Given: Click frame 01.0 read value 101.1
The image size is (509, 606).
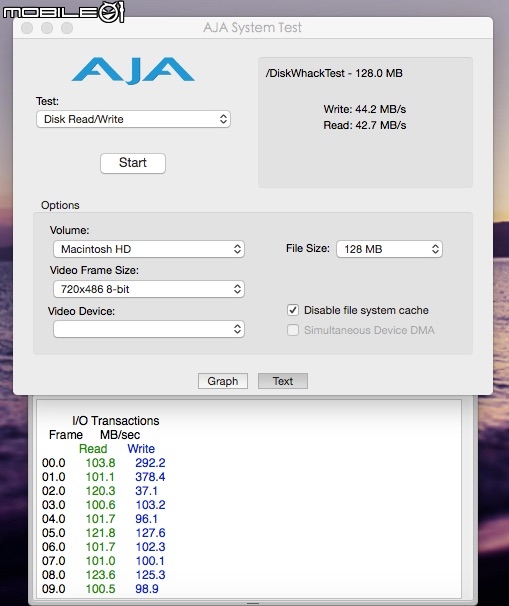Looking at the screenshot, I should click(100, 477).
